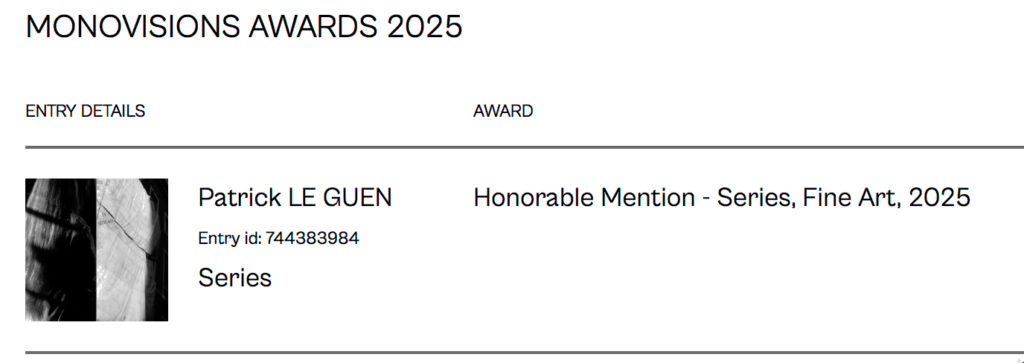1024x363 pixels.
Task: Click the AWARD column header
Action: pos(504,112)
